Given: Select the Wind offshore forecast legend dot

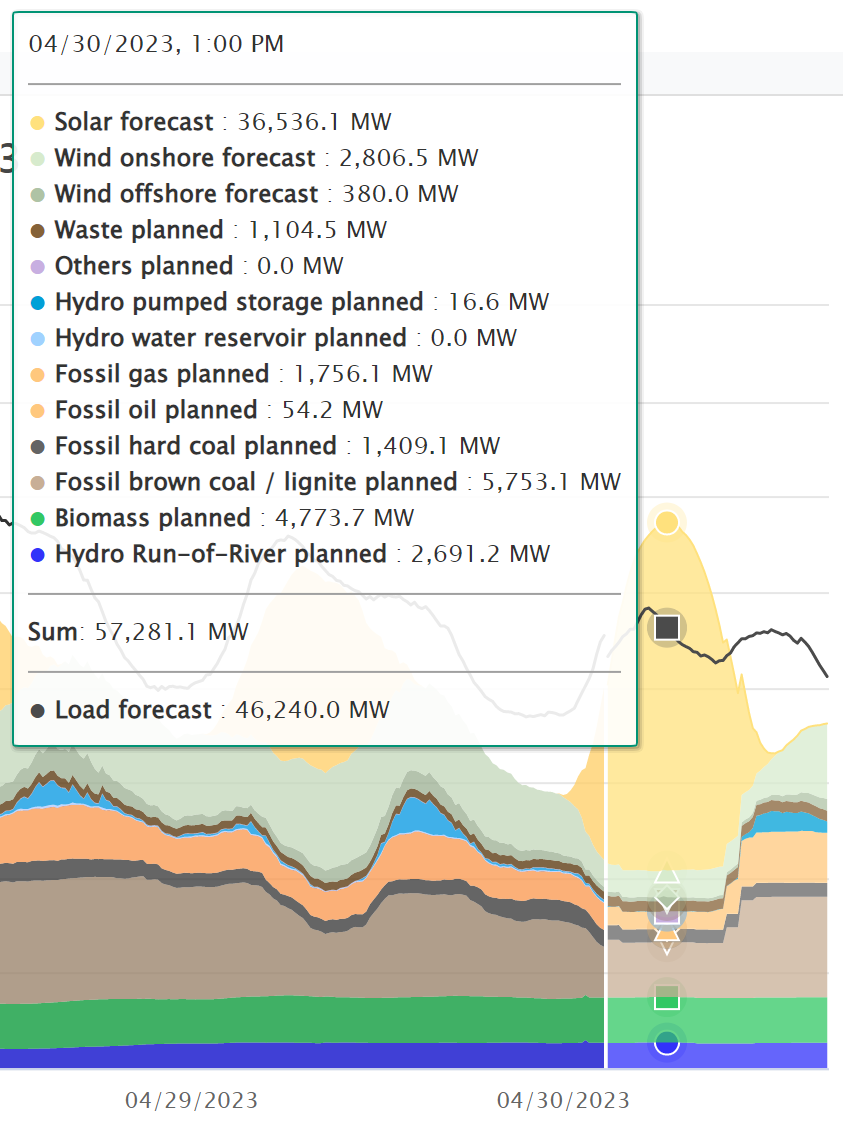Looking at the screenshot, I should click(37, 195).
